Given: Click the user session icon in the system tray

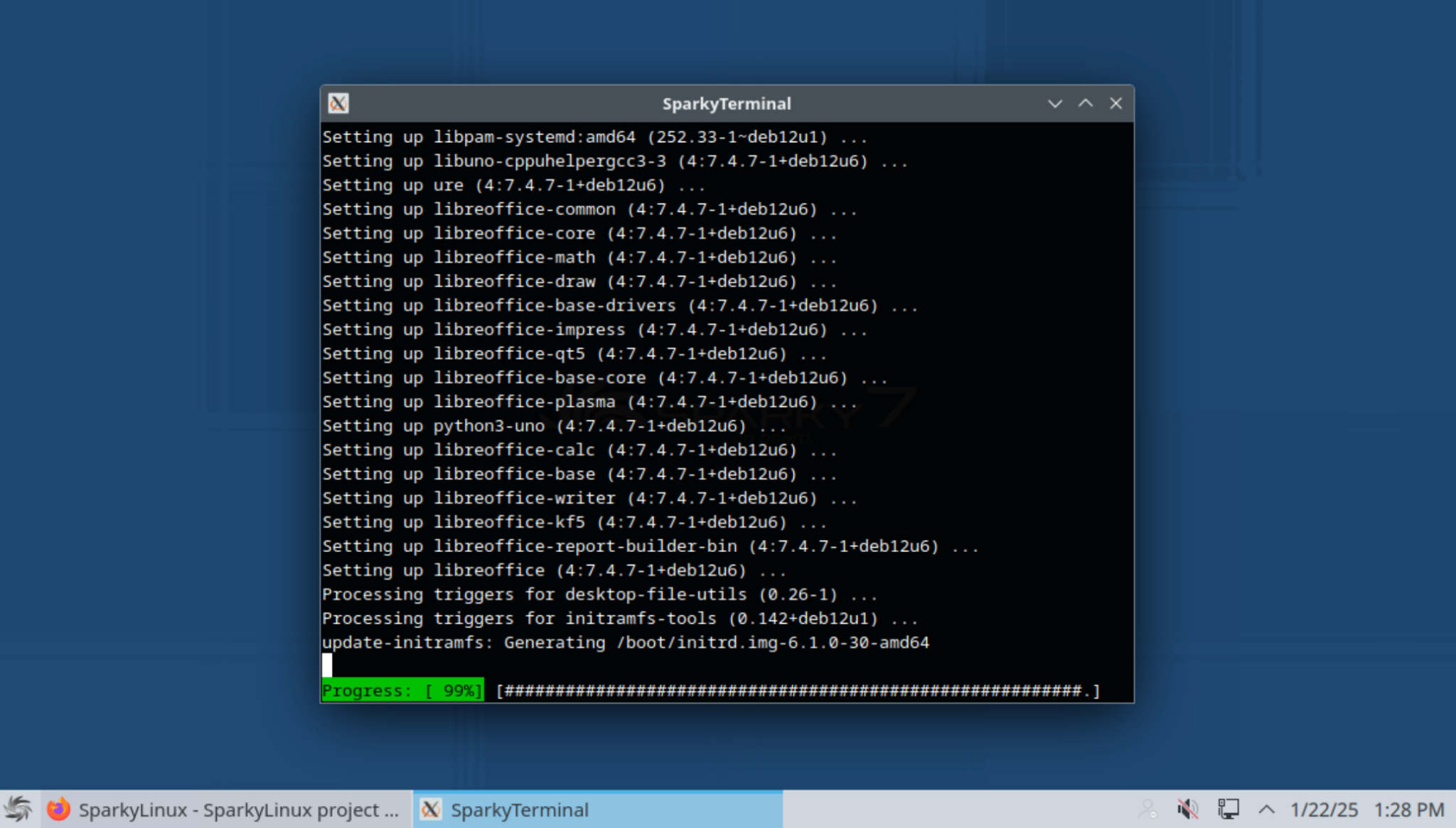Looking at the screenshot, I should (x=1146, y=809).
